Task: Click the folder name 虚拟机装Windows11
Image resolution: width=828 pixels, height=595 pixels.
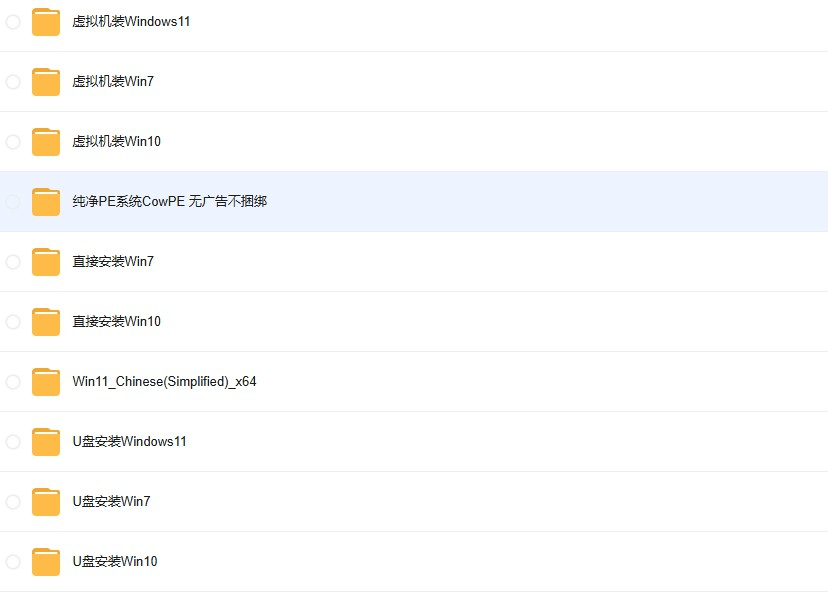Action: coord(131,22)
